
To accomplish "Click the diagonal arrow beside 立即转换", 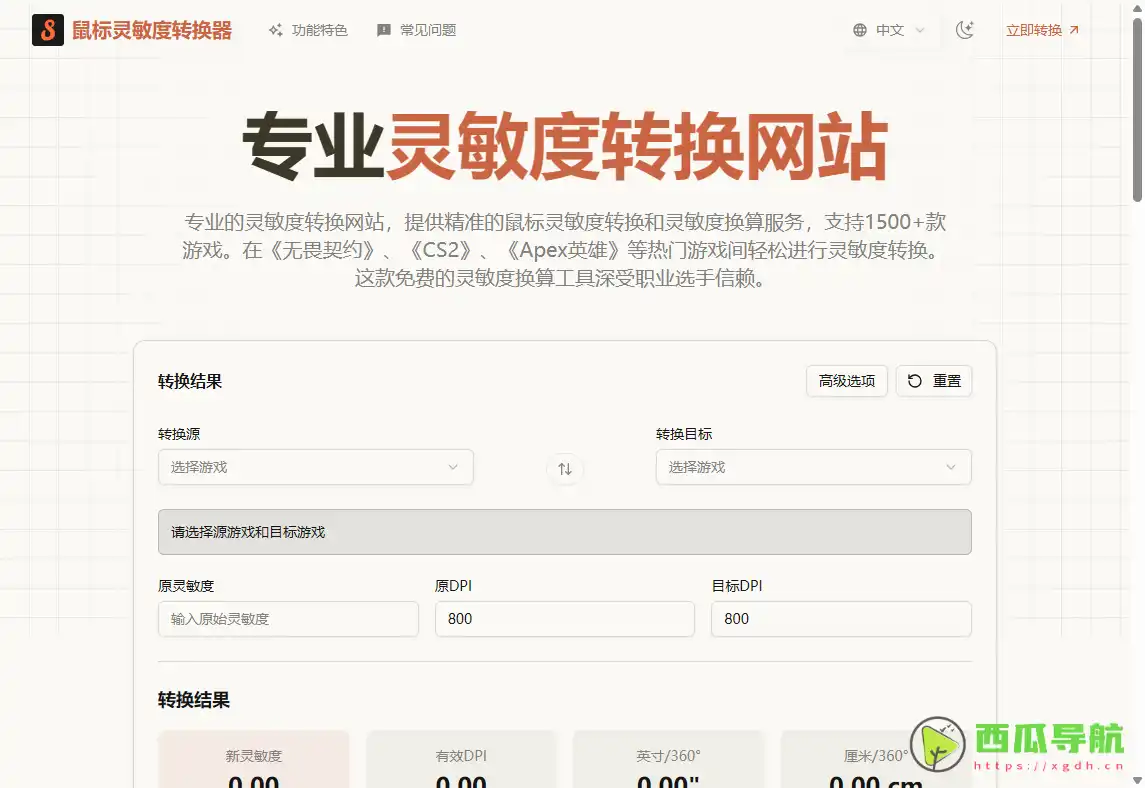I will click(x=1074, y=30).
